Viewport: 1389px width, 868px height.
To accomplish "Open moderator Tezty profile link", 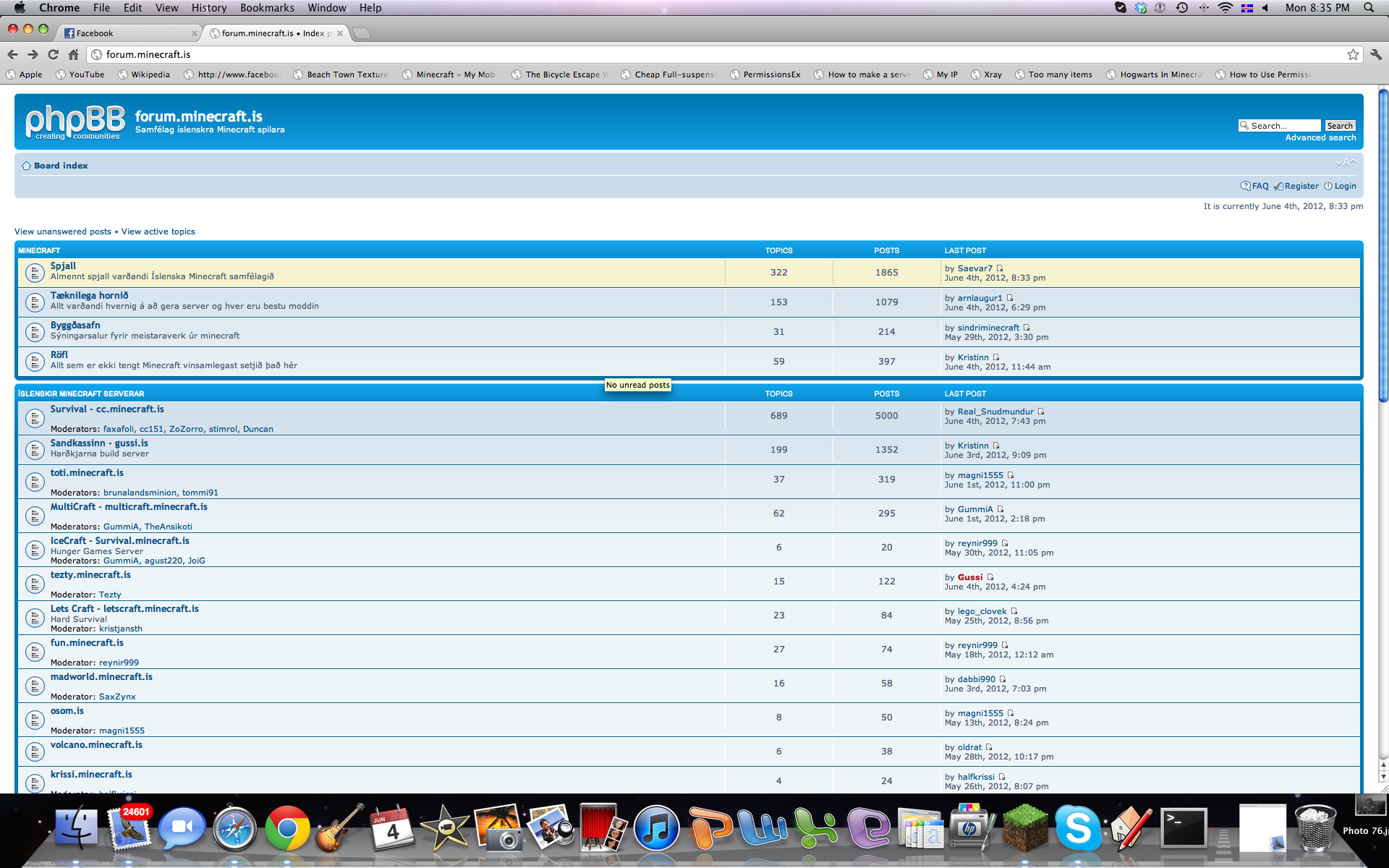I will (110, 595).
